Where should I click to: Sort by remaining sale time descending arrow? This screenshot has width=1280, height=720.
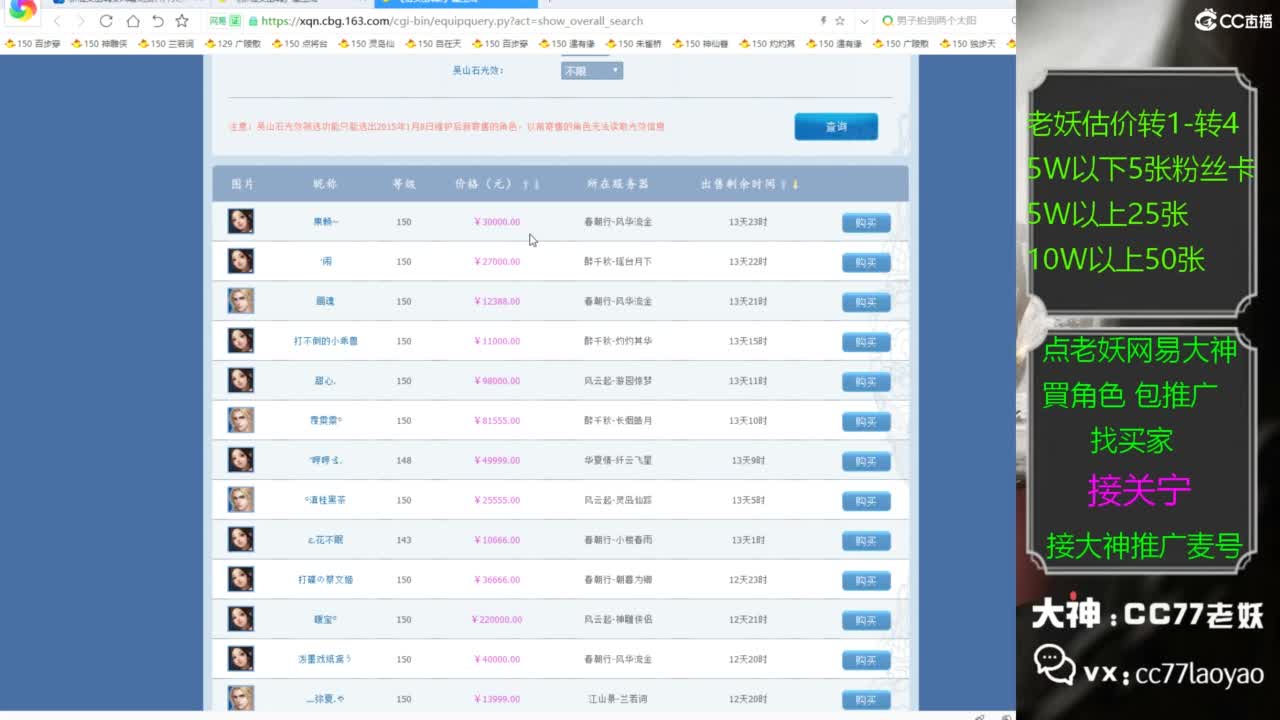[796, 185]
